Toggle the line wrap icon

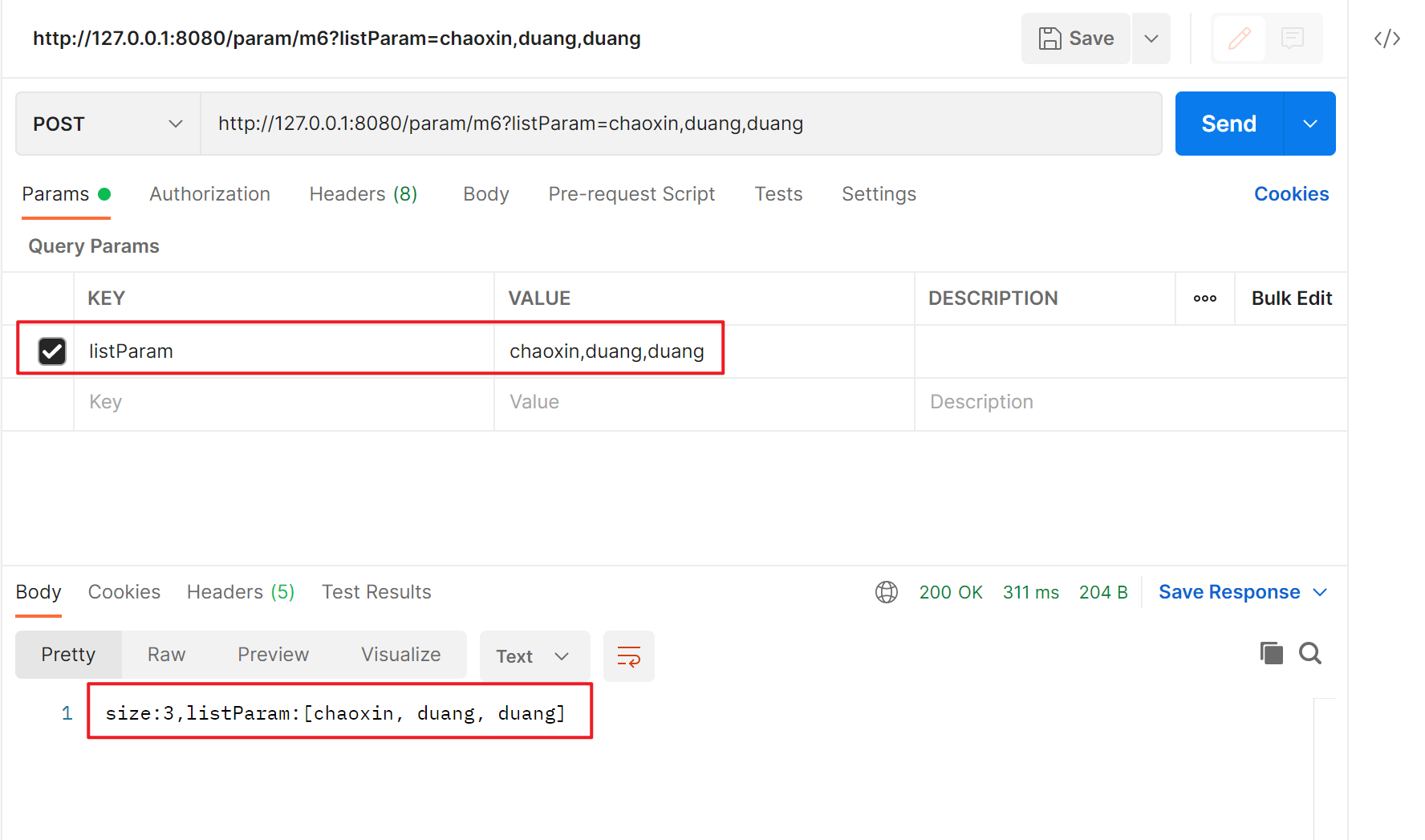pos(628,656)
